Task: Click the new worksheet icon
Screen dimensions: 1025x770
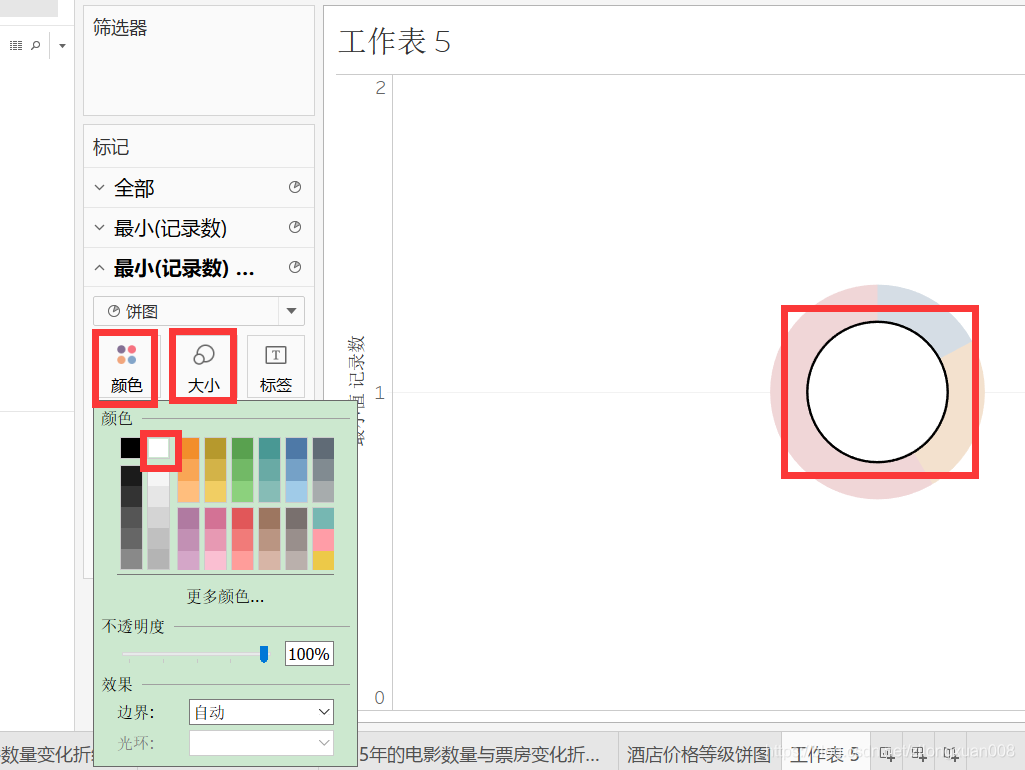Action: pos(887,754)
